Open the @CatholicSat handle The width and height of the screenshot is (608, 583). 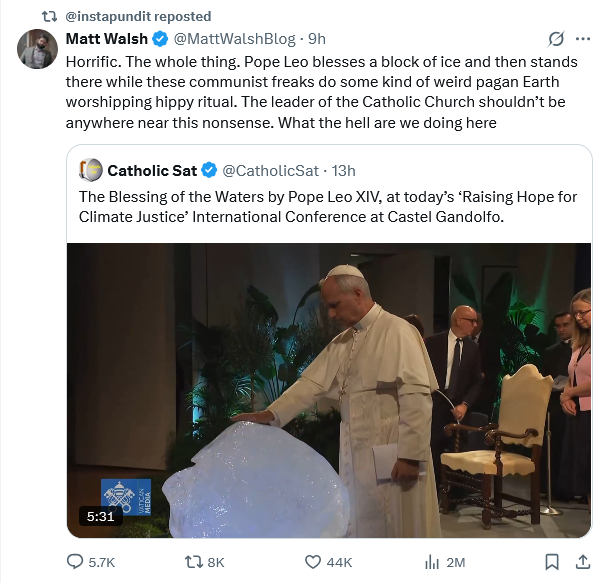pos(270,170)
